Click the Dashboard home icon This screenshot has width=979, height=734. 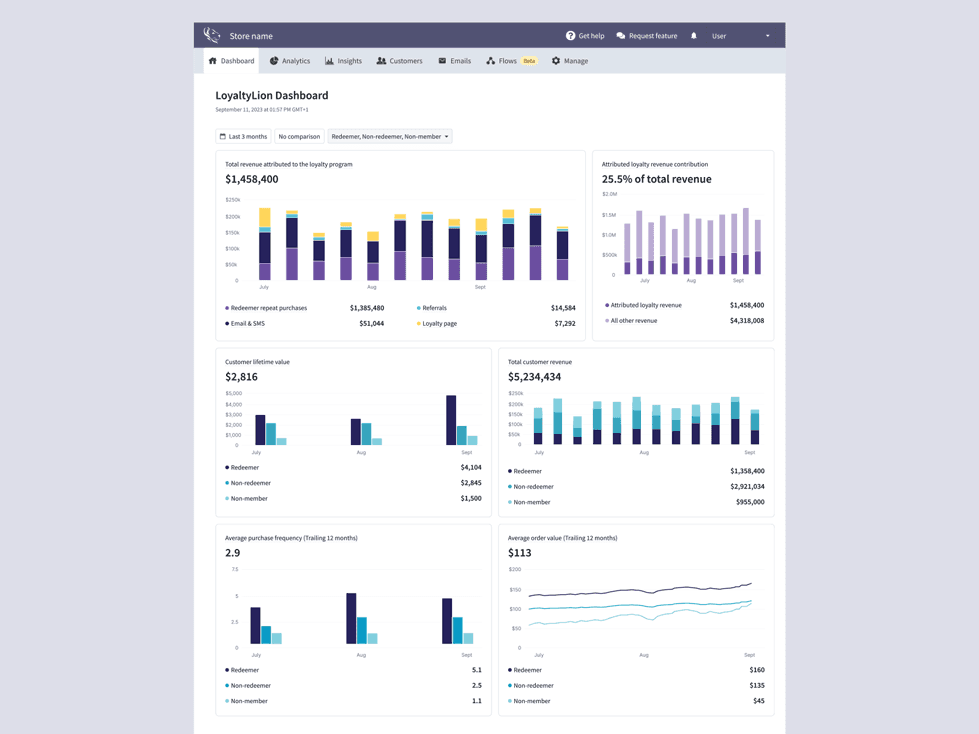(212, 60)
